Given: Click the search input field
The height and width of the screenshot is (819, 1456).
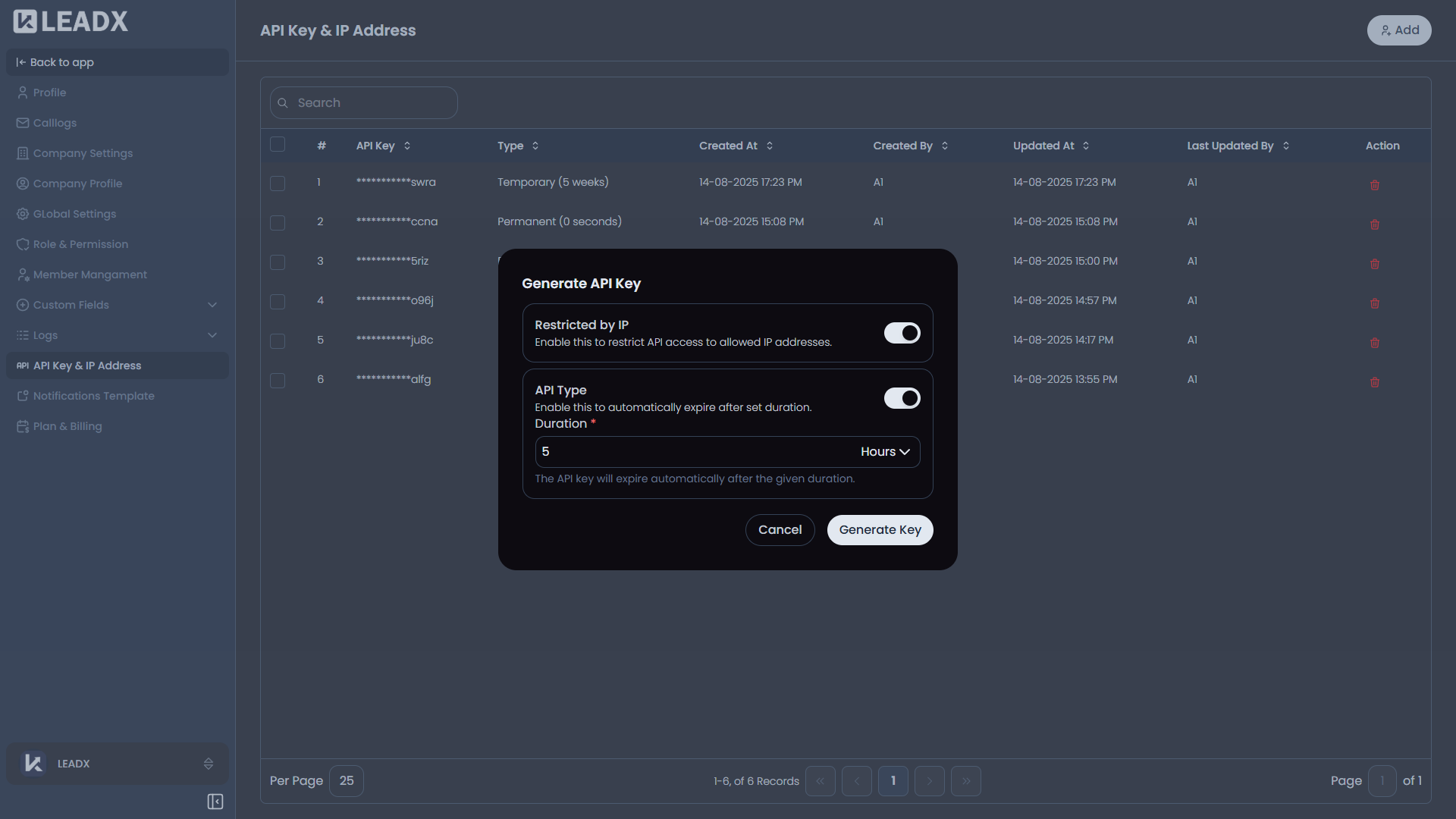Looking at the screenshot, I should click(x=363, y=102).
